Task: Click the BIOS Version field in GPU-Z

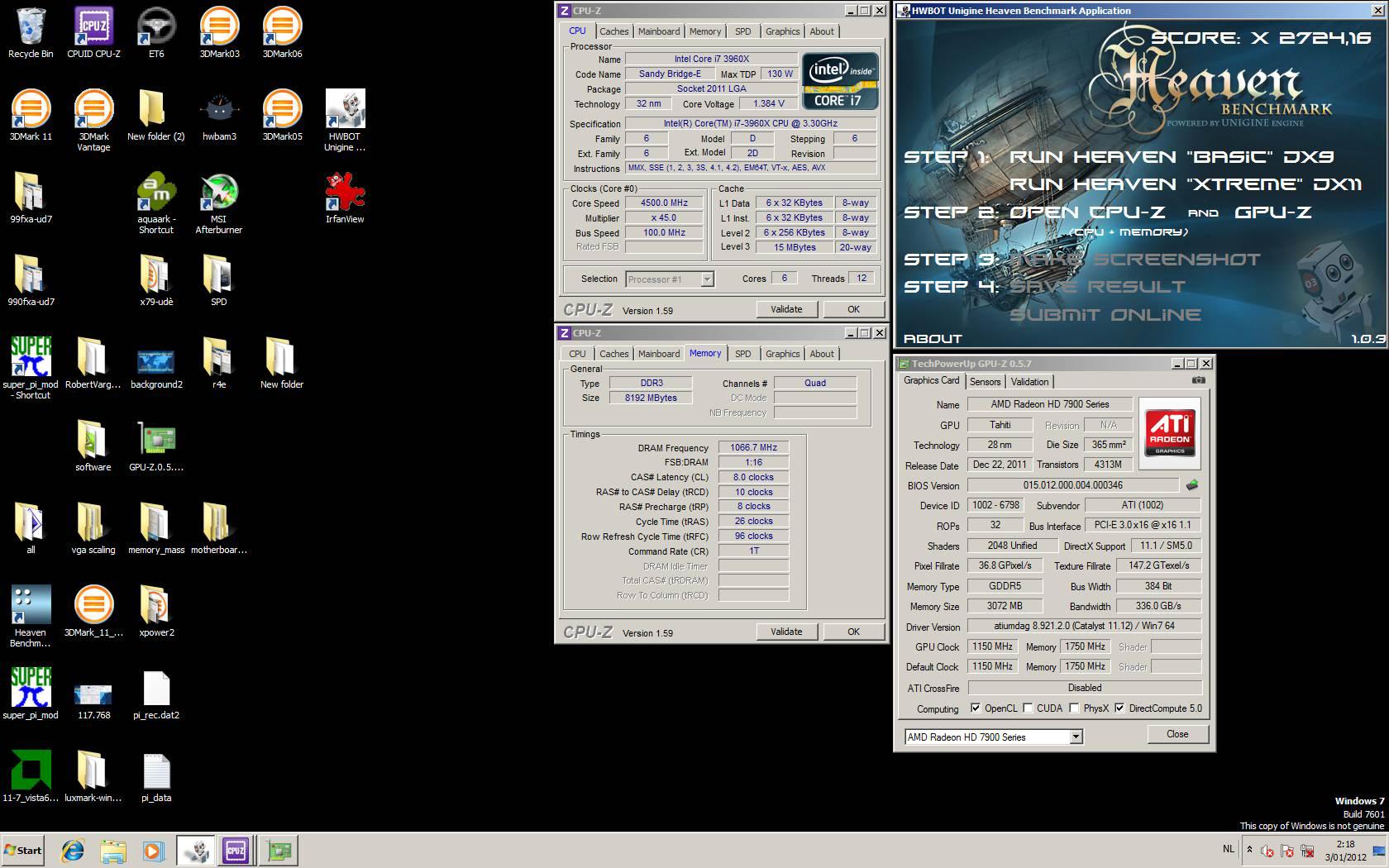Action: tap(1072, 485)
